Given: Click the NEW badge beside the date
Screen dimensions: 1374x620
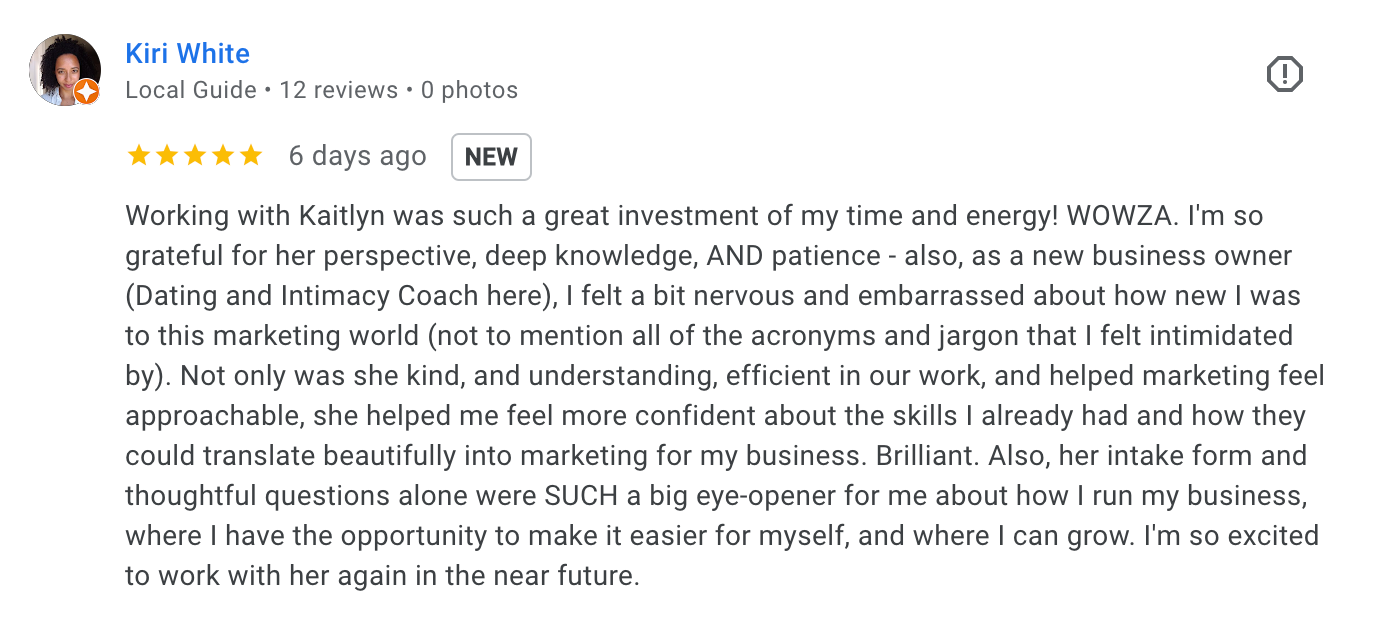Looking at the screenshot, I should (491, 157).
